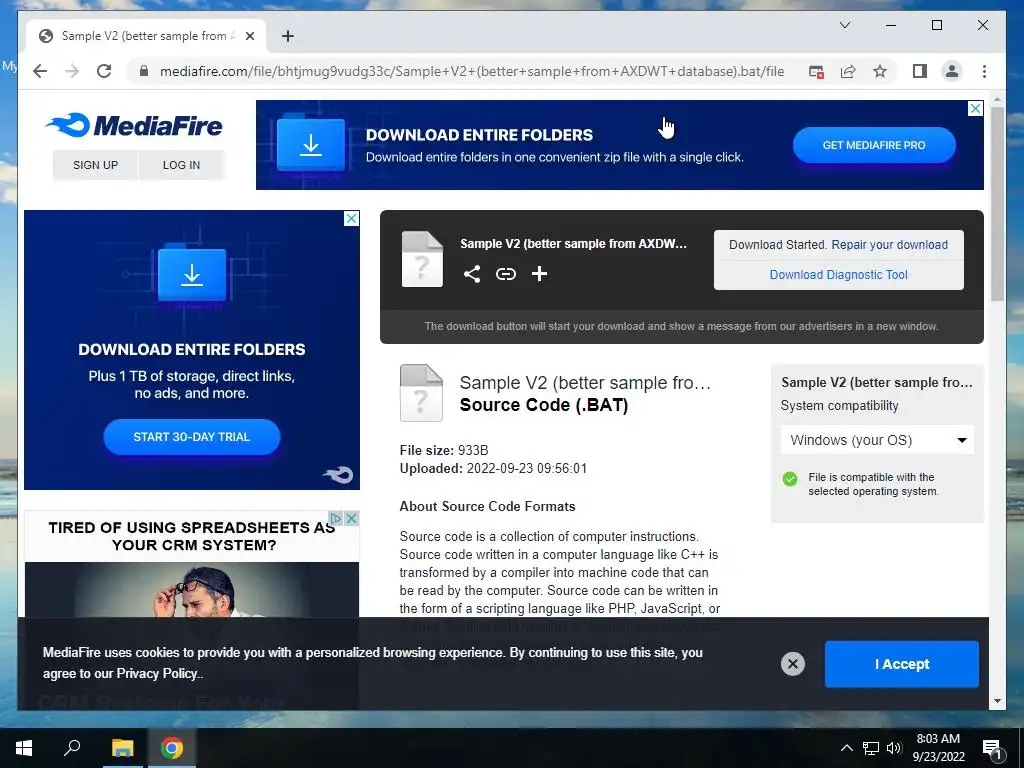Click folder icon in left sidebar ad

(x=192, y=274)
